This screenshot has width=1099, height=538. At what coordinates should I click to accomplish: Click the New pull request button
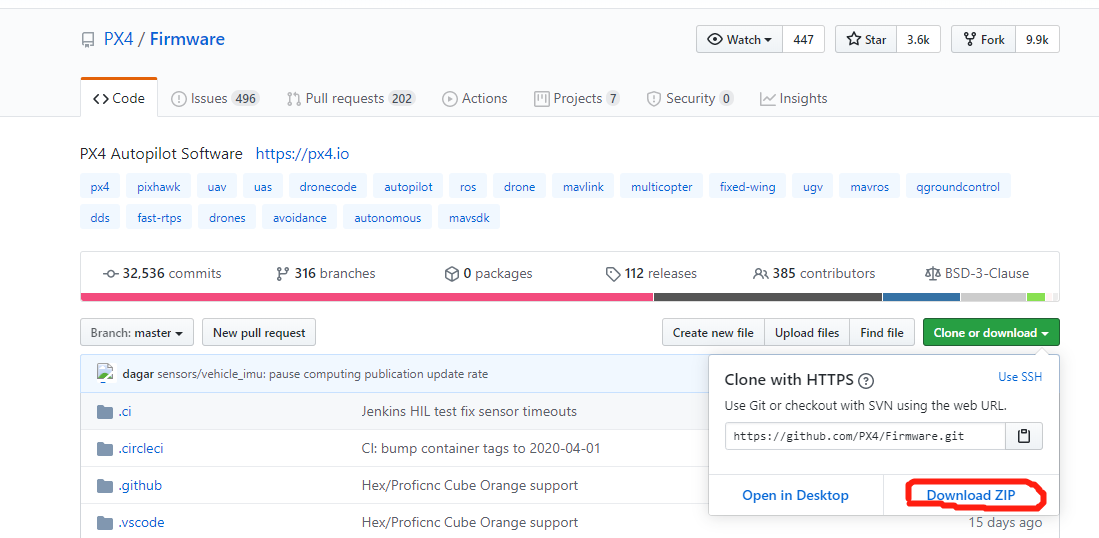259,333
